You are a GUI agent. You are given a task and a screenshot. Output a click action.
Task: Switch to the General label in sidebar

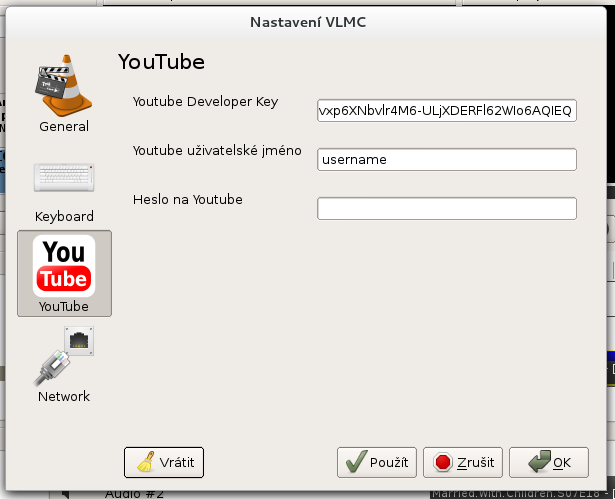[x=64, y=127]
